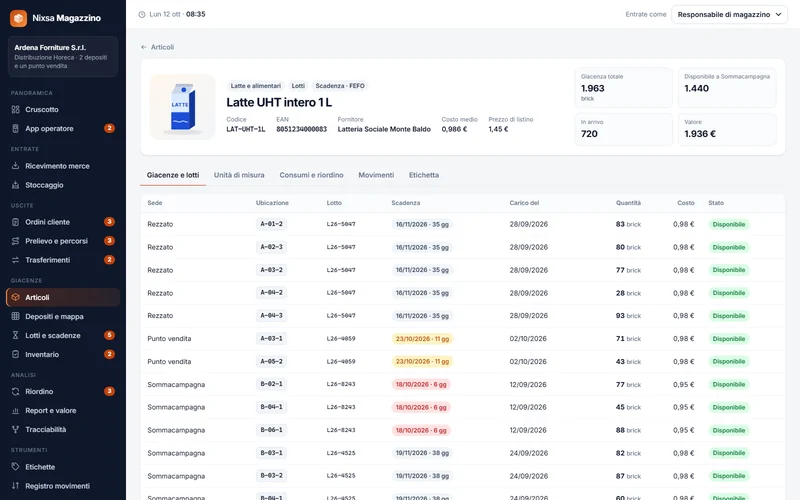Image resolution: width=800 pixels, height=500 pixels.
Task: Open Consumi e riordino tab
Action: 311,175
